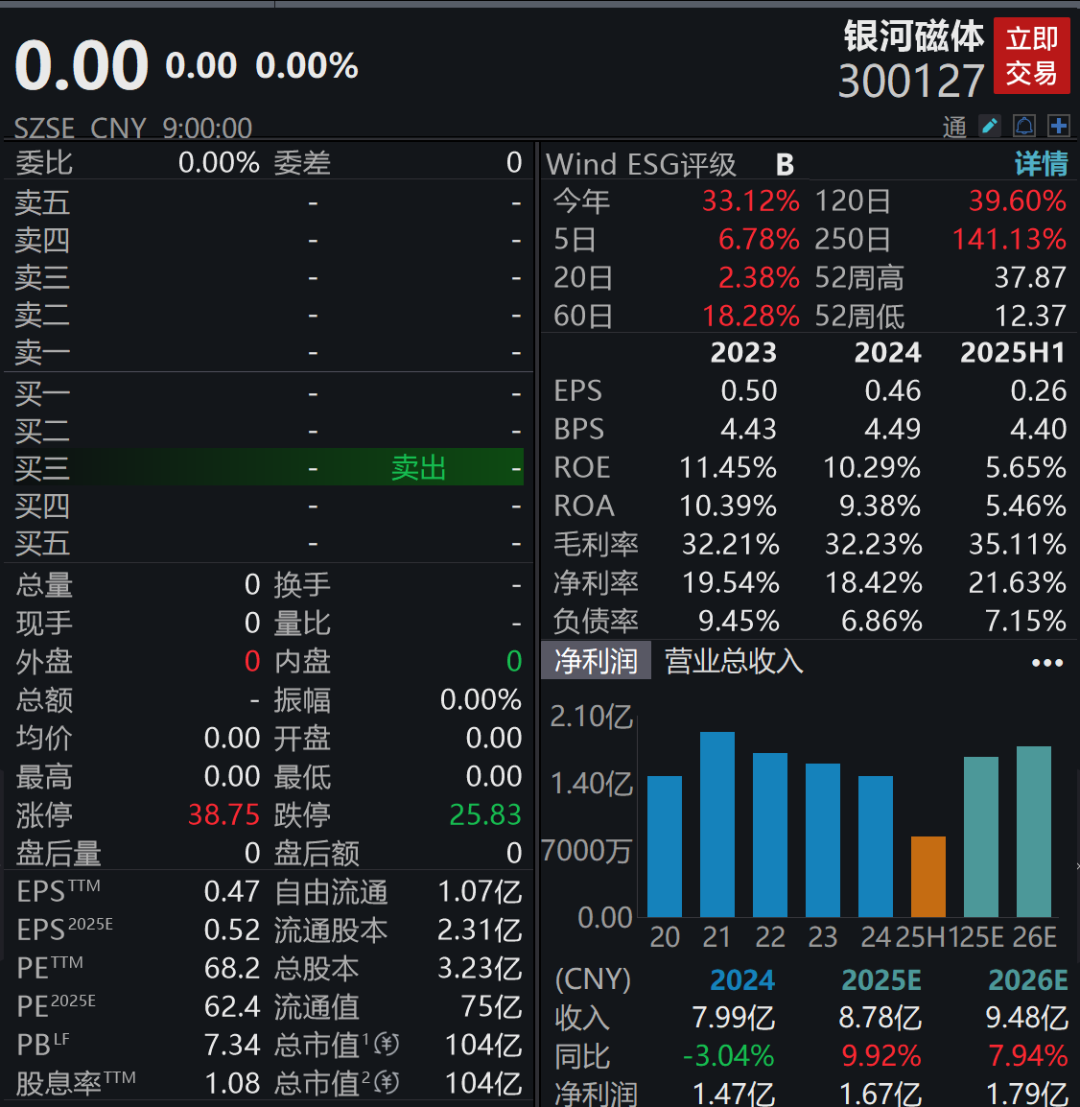Click the 涨停 price 38.75

point(224,815)
